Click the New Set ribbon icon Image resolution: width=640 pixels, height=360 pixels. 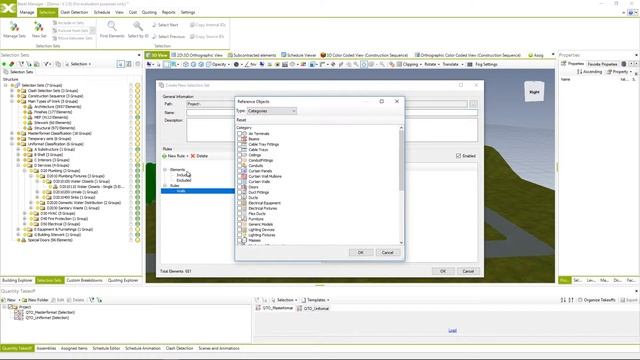39,28
